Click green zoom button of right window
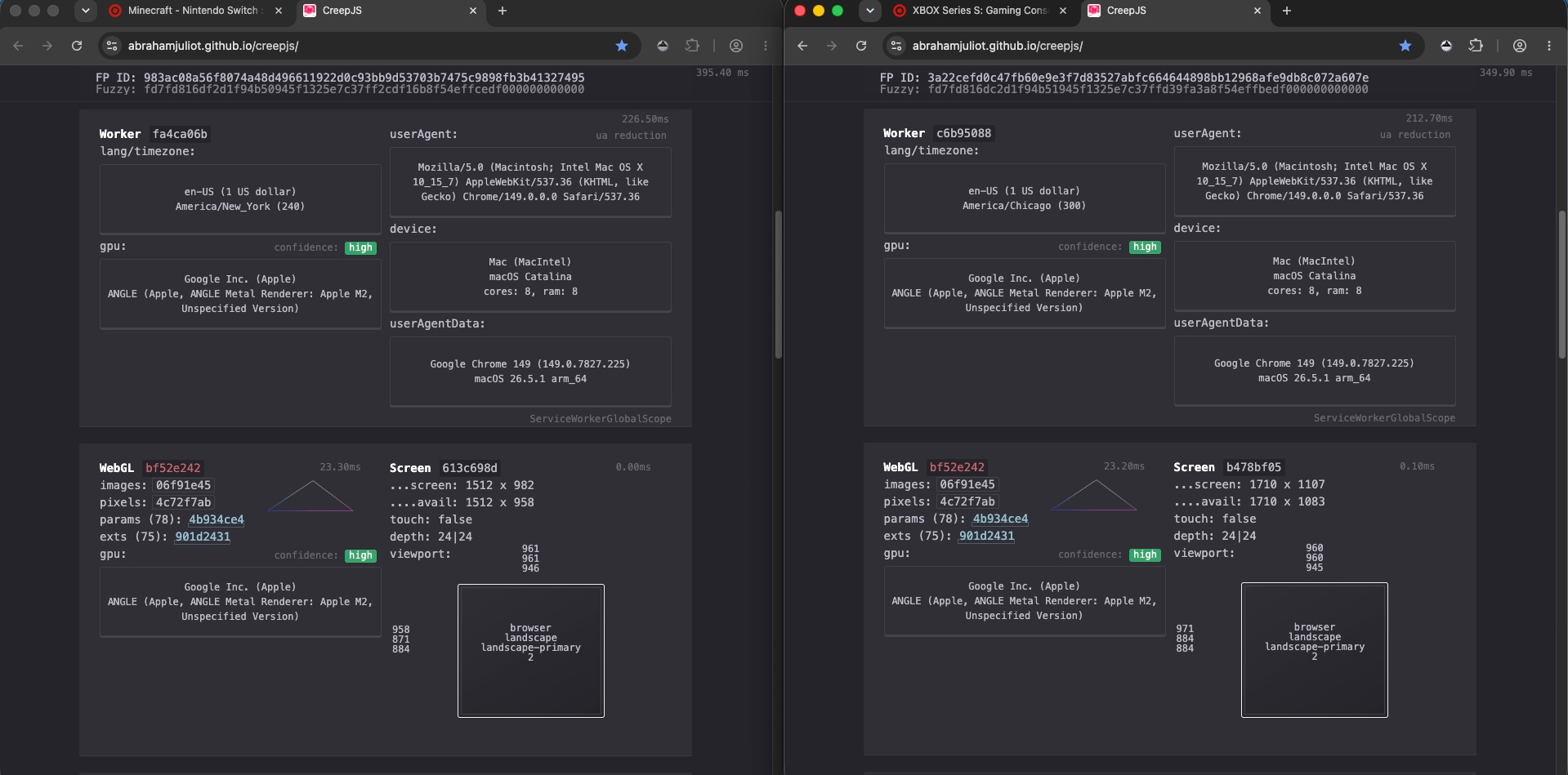Viewport: 1568px width, 775px height. pyautogui.click(x=838, y=11)
